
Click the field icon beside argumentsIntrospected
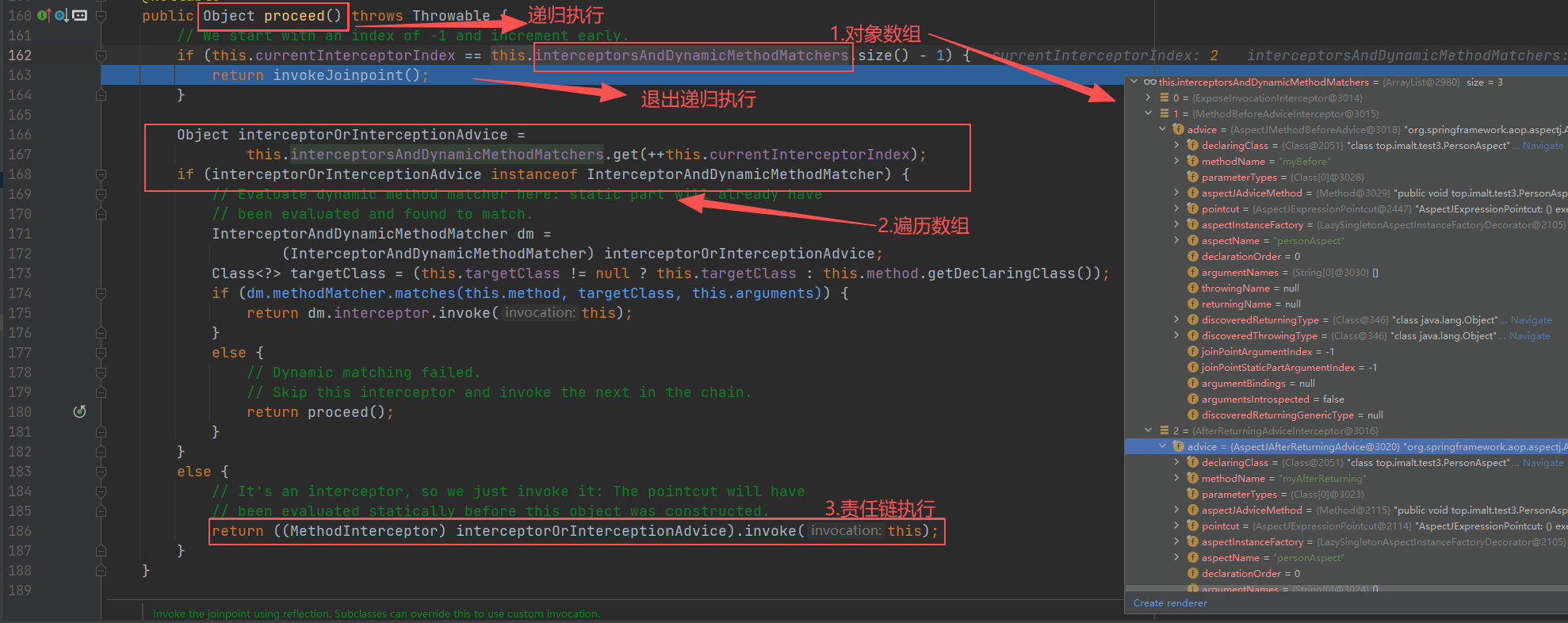[x=1192, y=399]
